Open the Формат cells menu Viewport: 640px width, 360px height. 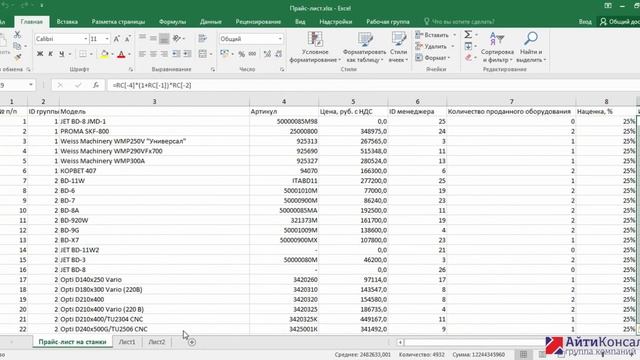coord(433,58)
